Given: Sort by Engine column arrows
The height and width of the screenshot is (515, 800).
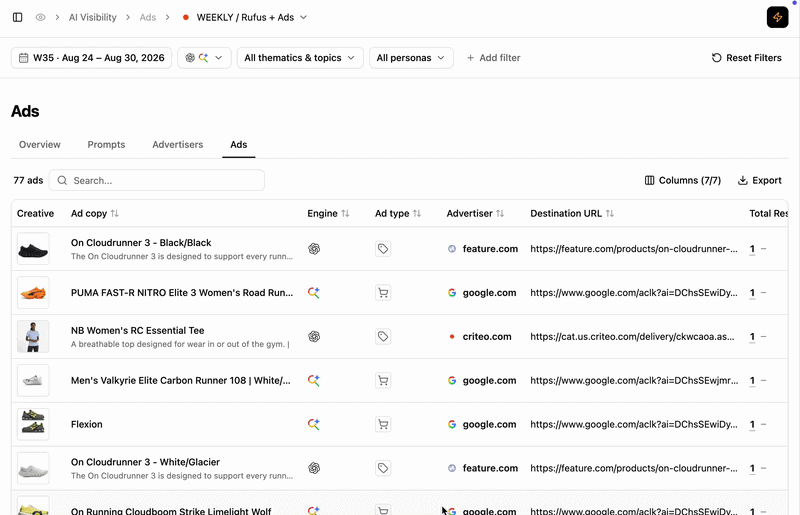Looking at the screenshot, I should pos(345,213).
